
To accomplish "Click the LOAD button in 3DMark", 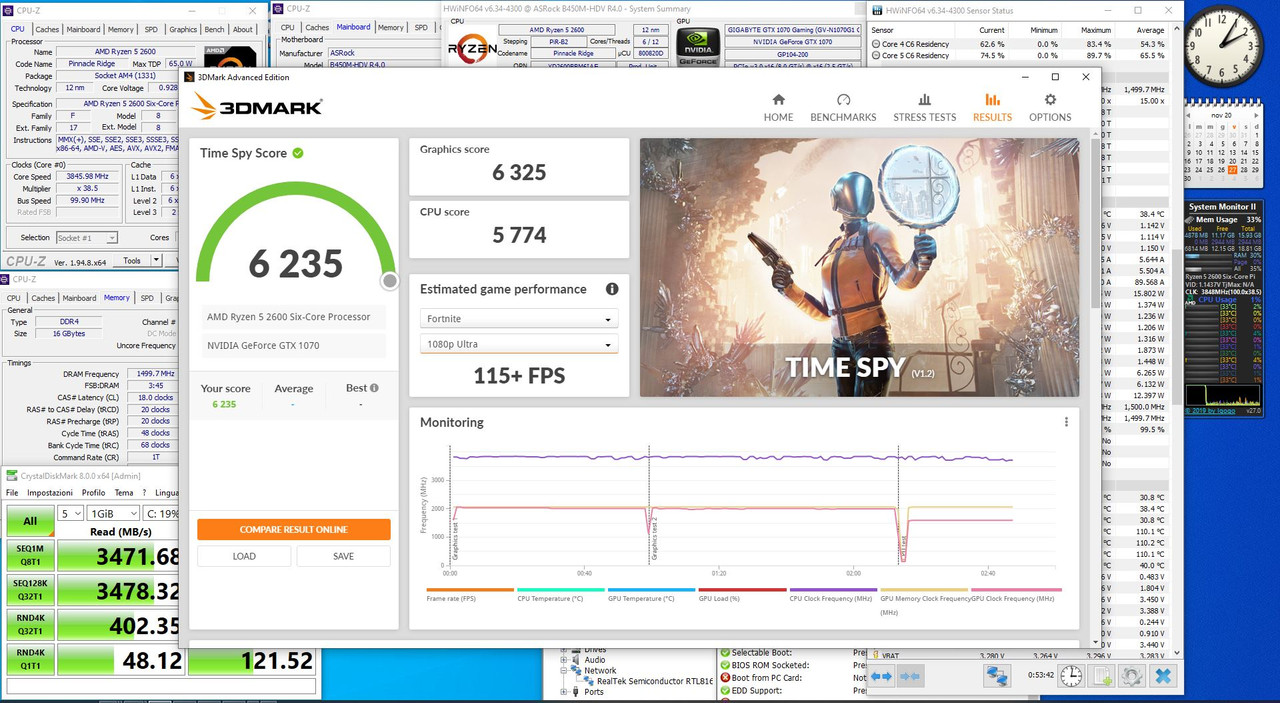I will 244,556.
